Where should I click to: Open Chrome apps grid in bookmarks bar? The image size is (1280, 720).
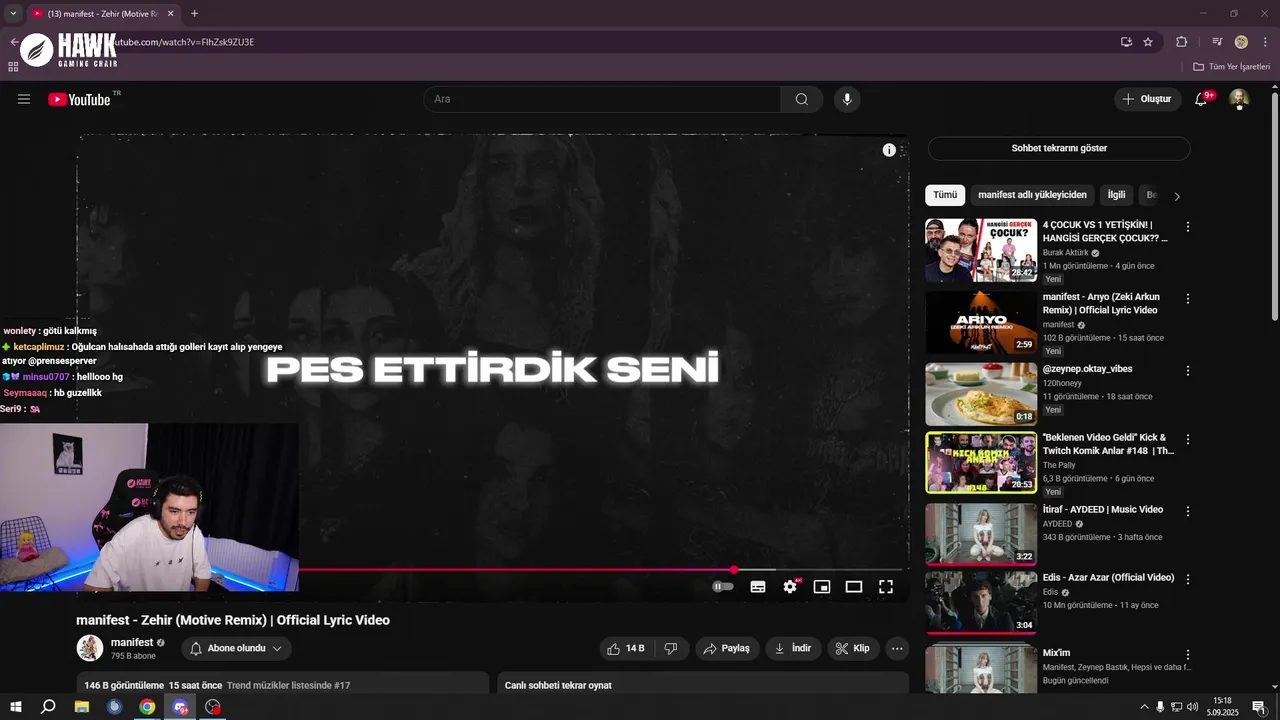(x=13, y=67)
